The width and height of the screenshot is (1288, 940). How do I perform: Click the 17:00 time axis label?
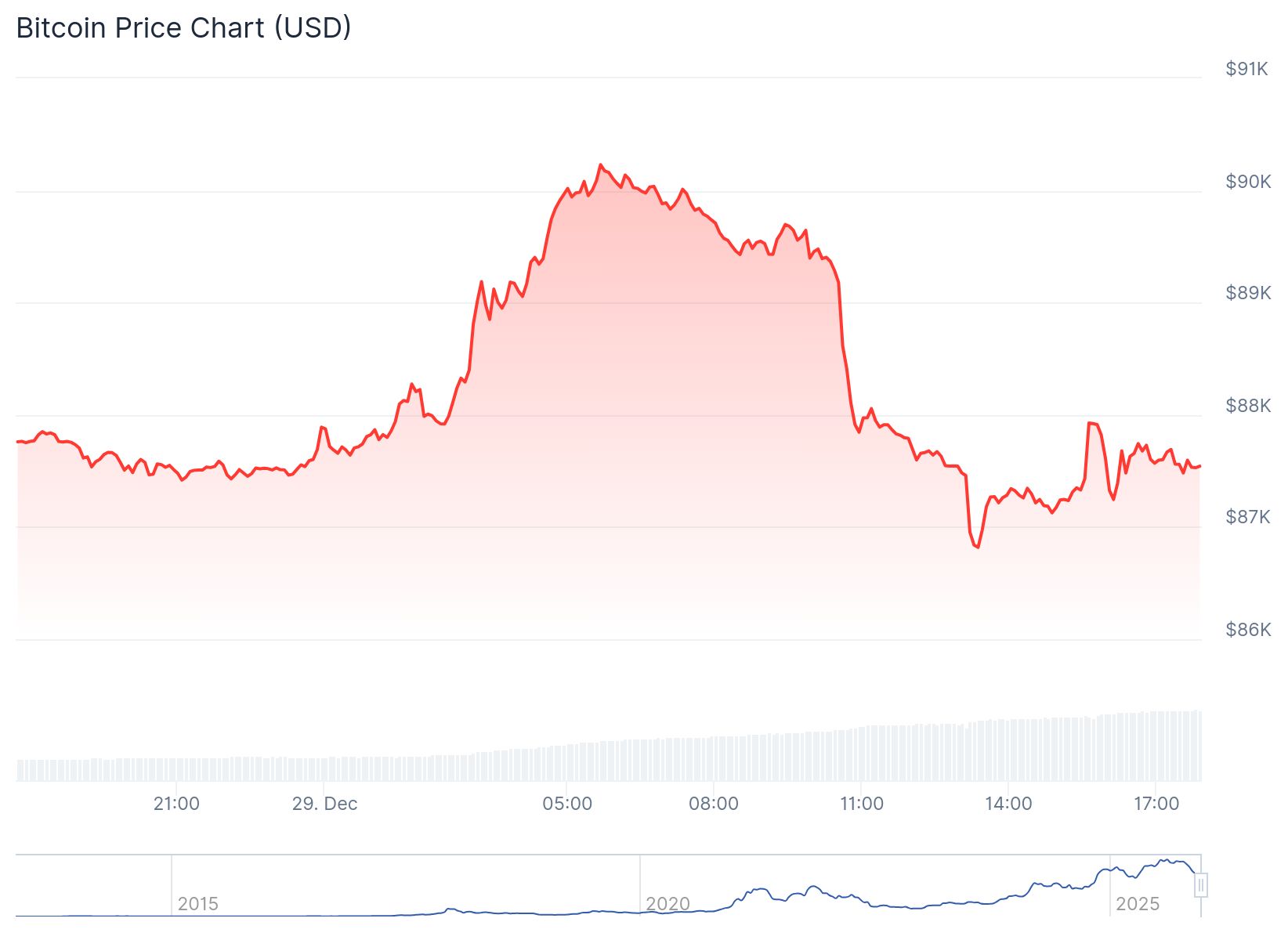pos(1156,804)
